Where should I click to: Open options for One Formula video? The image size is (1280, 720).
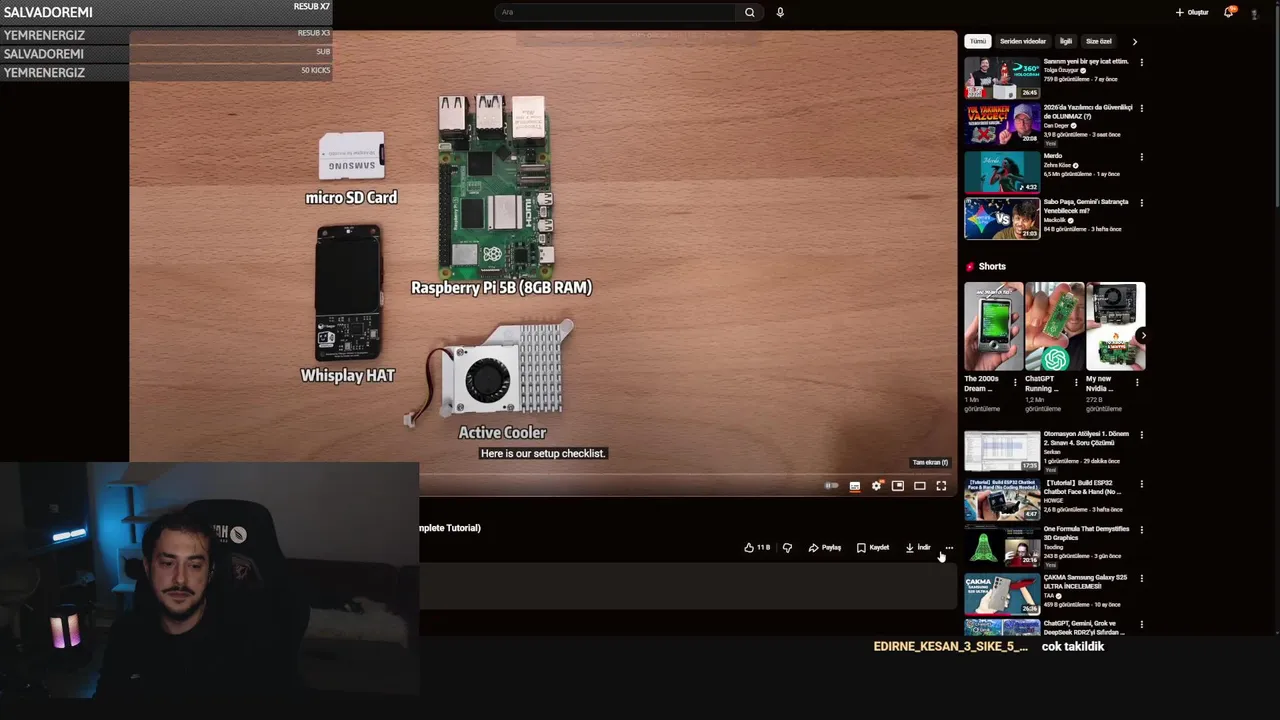(1141, 531)
